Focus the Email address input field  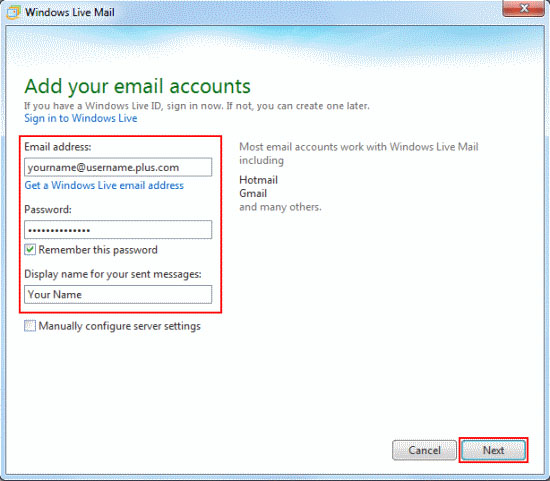[x=118, y=167]
